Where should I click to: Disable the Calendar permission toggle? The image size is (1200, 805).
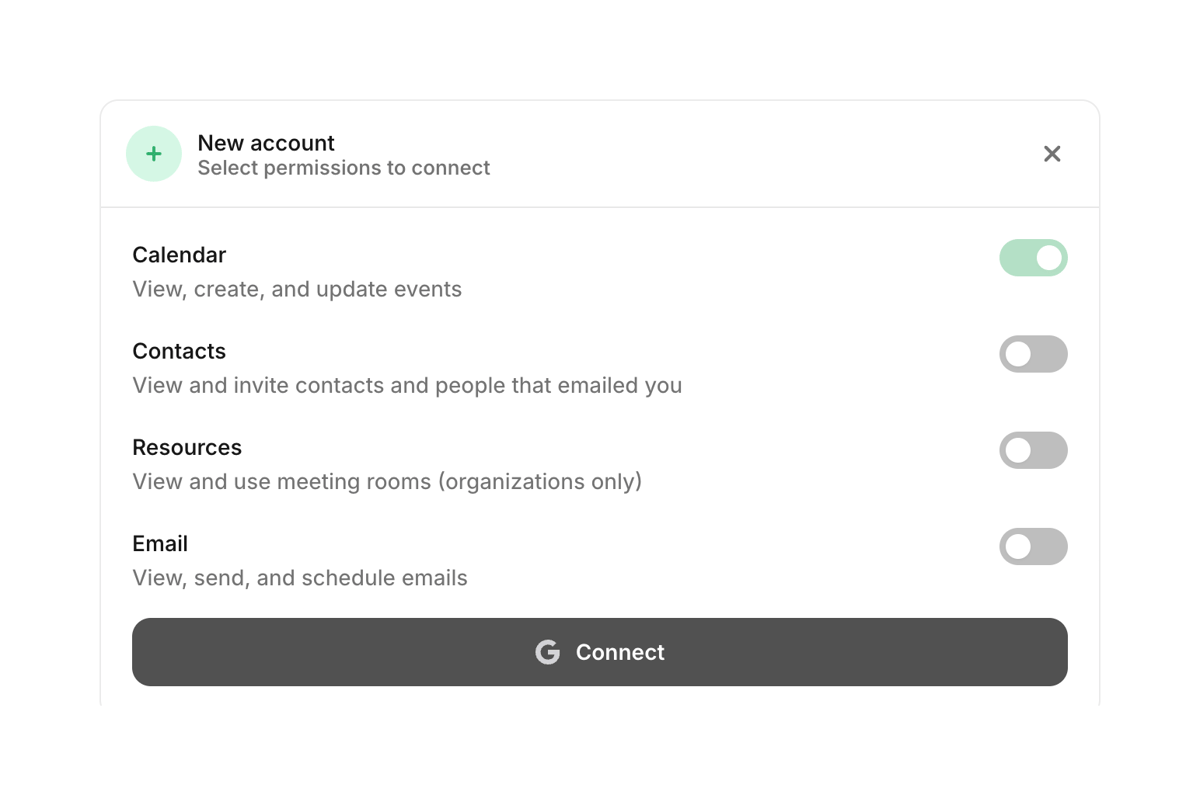point(1033,258)
